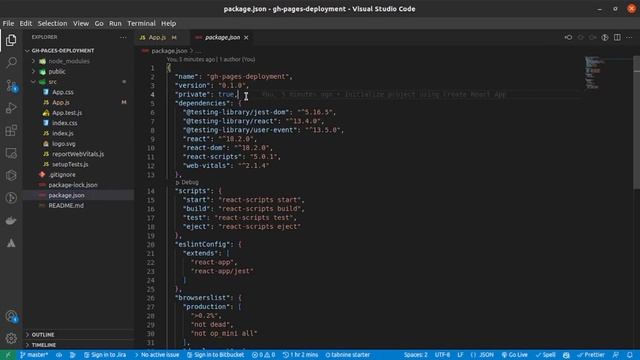Close the package.json tab
Viewport: 640px width, 360px height.
pos(246,38)
